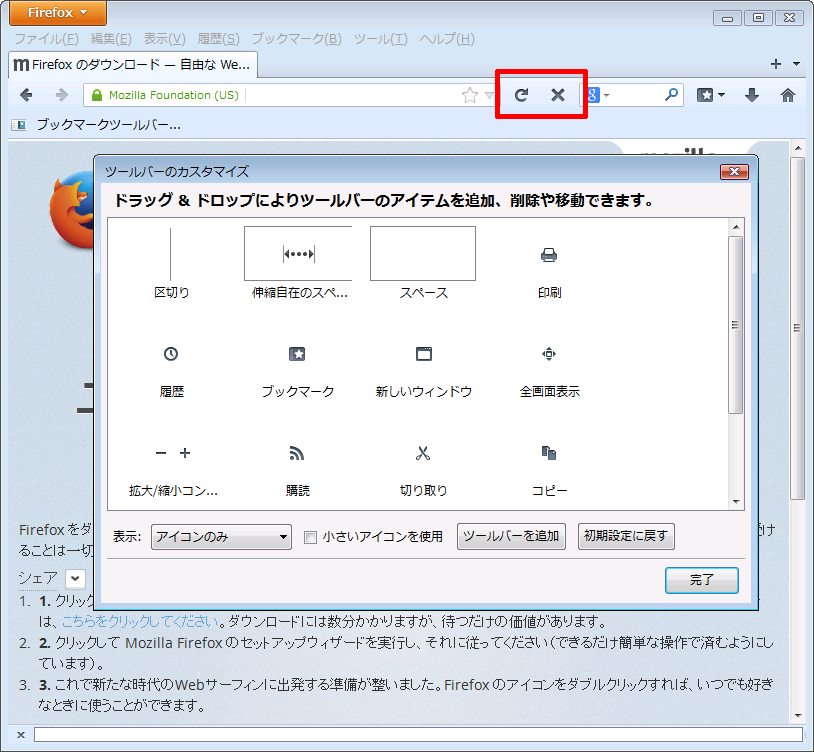Open the ツール(T) menu
This screenshot has height=752, width=814.
coord(381,39)
